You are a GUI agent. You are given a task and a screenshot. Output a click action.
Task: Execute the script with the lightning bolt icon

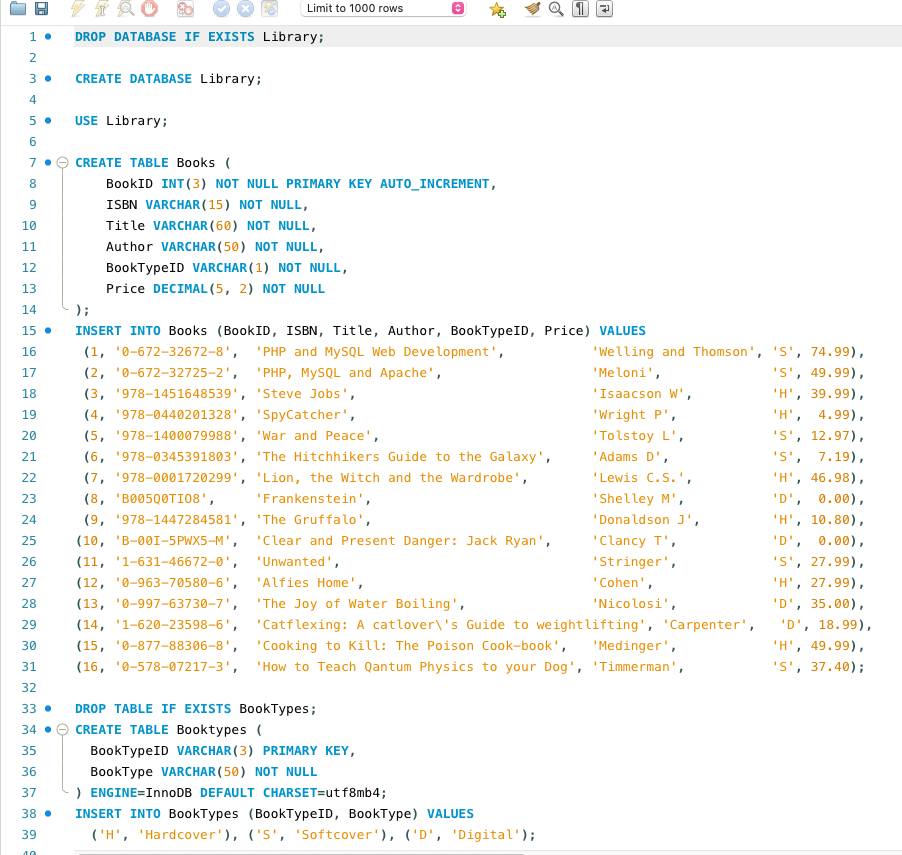[77, 8]
